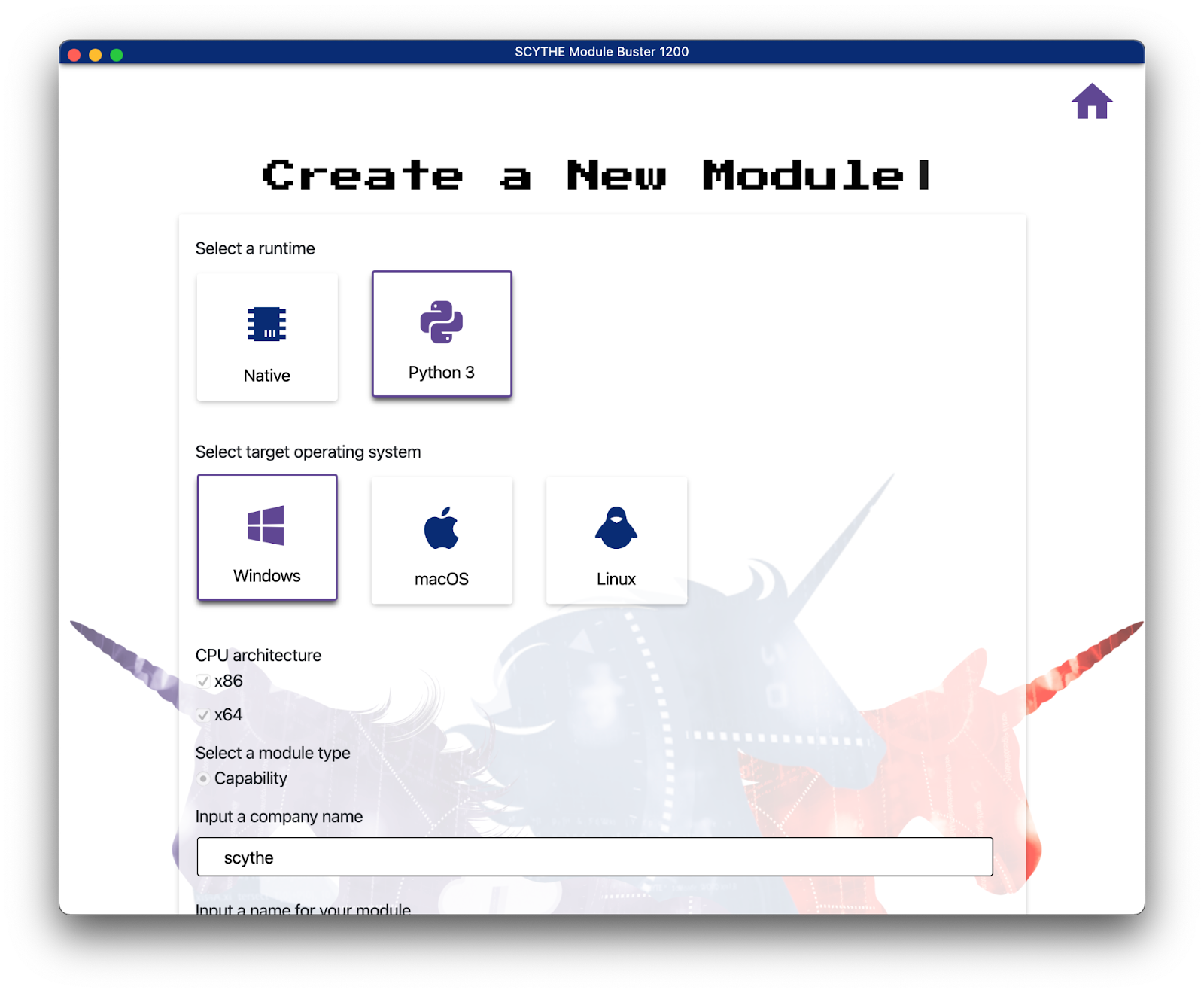Click the 'Input a company name' label
Viewport: 1204px width, 993px height.
click(x=278, y=816)
